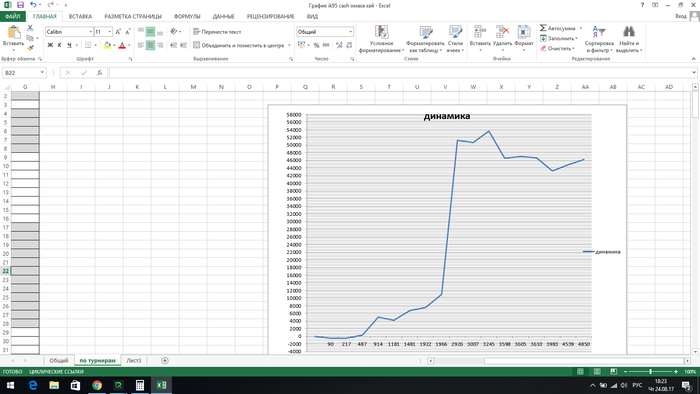This screenshot has height=394, width=700.
Task: Open the Calculator app in the taskbar
Action: click(140, 385)
